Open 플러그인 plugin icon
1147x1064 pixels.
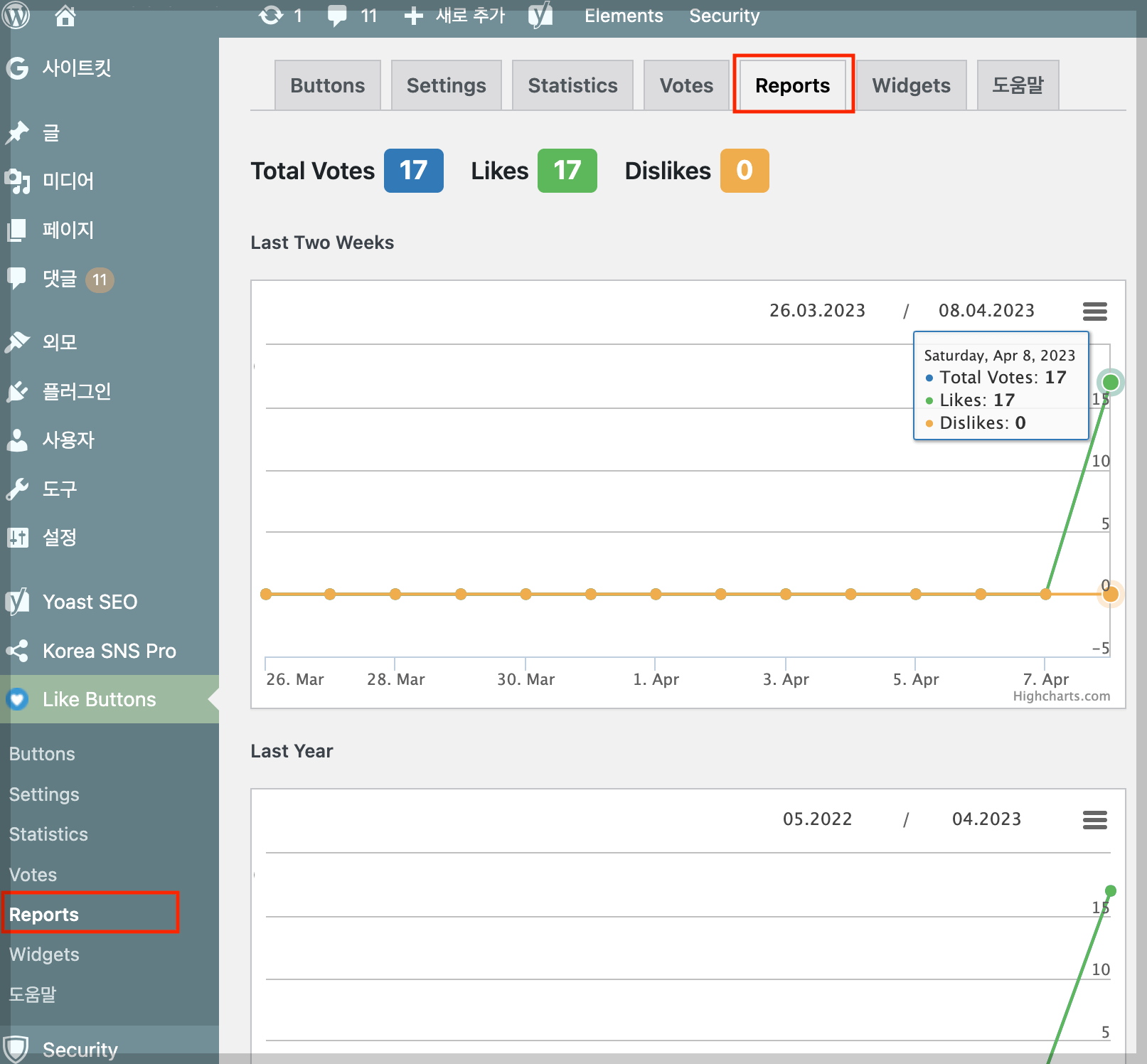coord(17,390)
